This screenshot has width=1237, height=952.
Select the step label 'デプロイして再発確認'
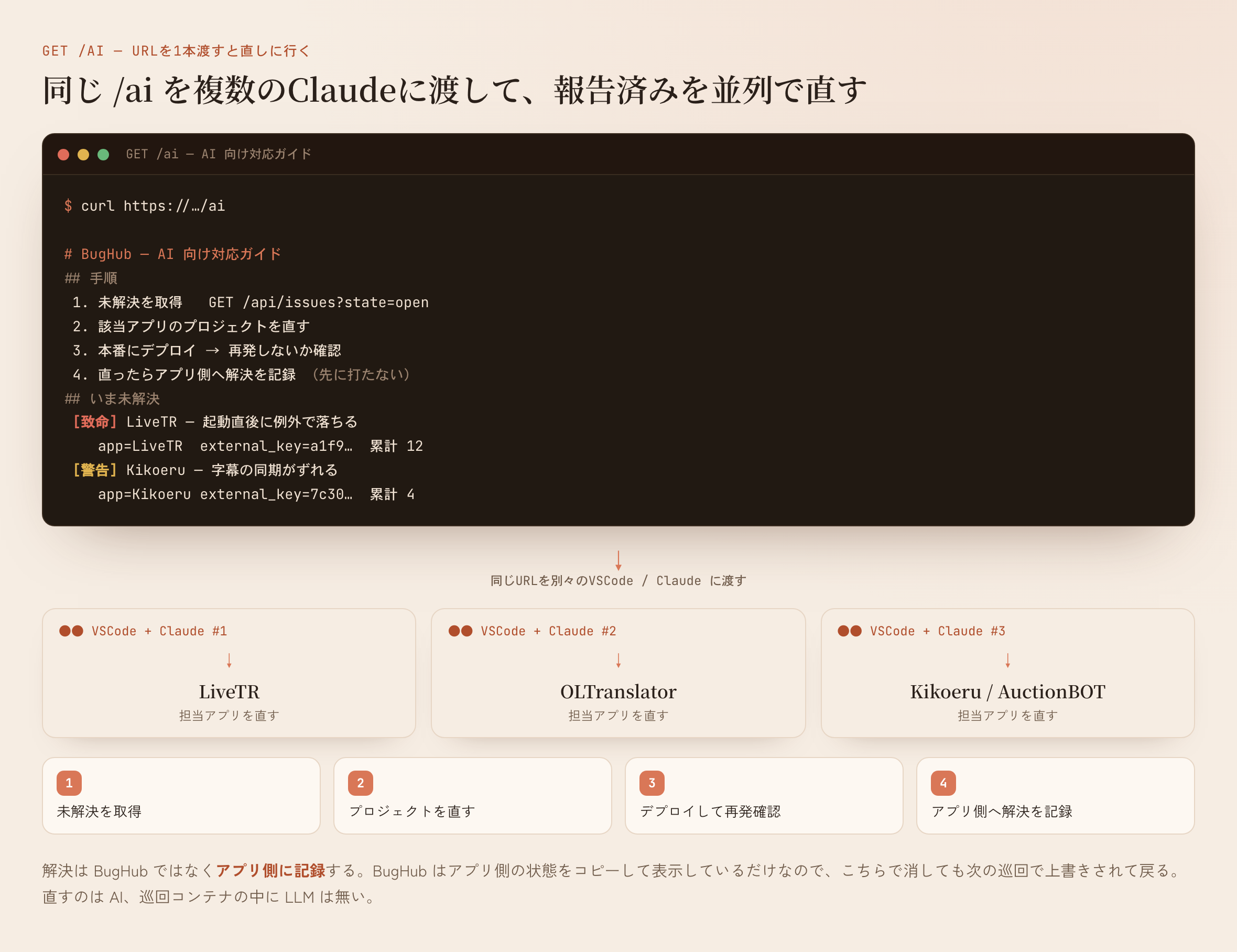[x=710, y=812]
